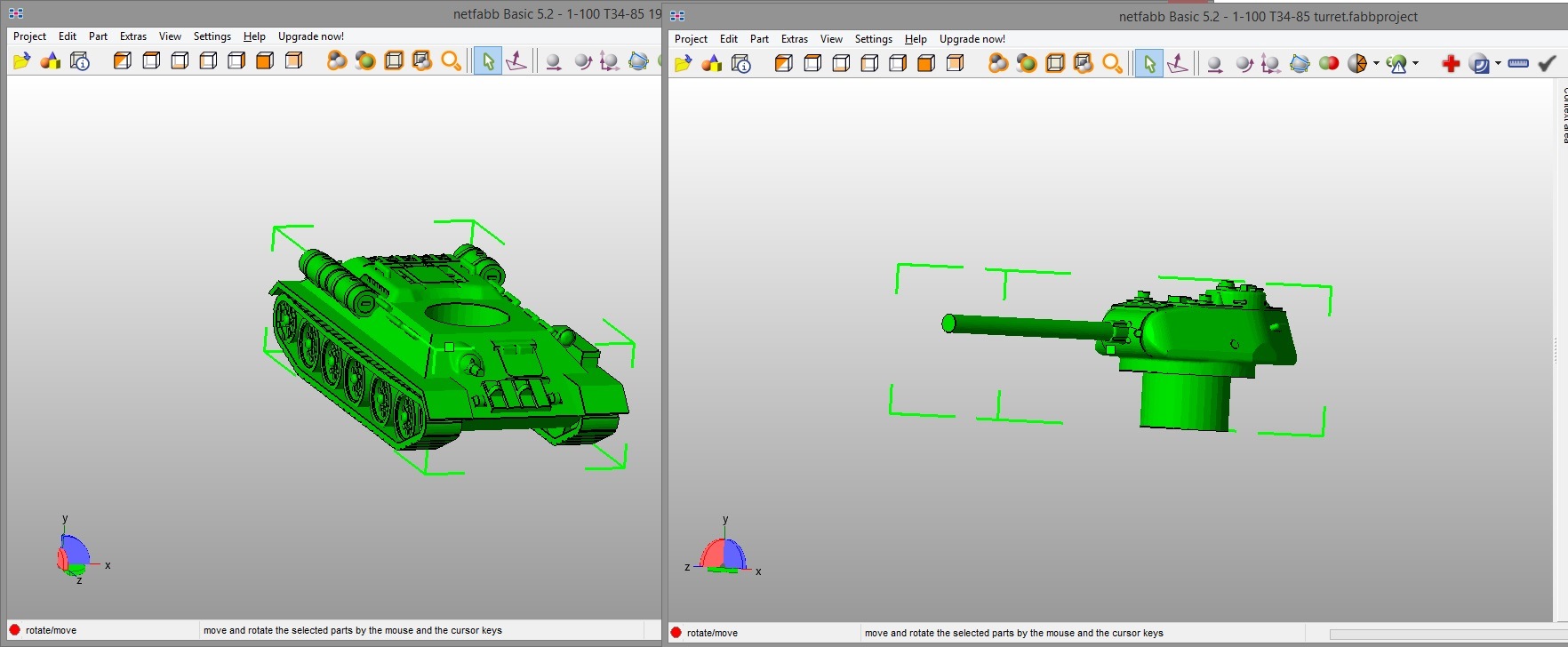Open the View menu in the turret window

point(831,39)
